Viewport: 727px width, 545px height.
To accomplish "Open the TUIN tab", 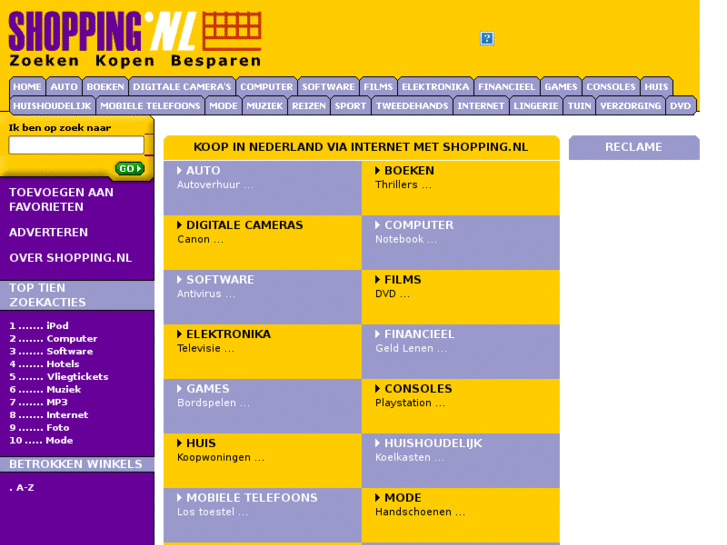I will click(x=580, y=105).
